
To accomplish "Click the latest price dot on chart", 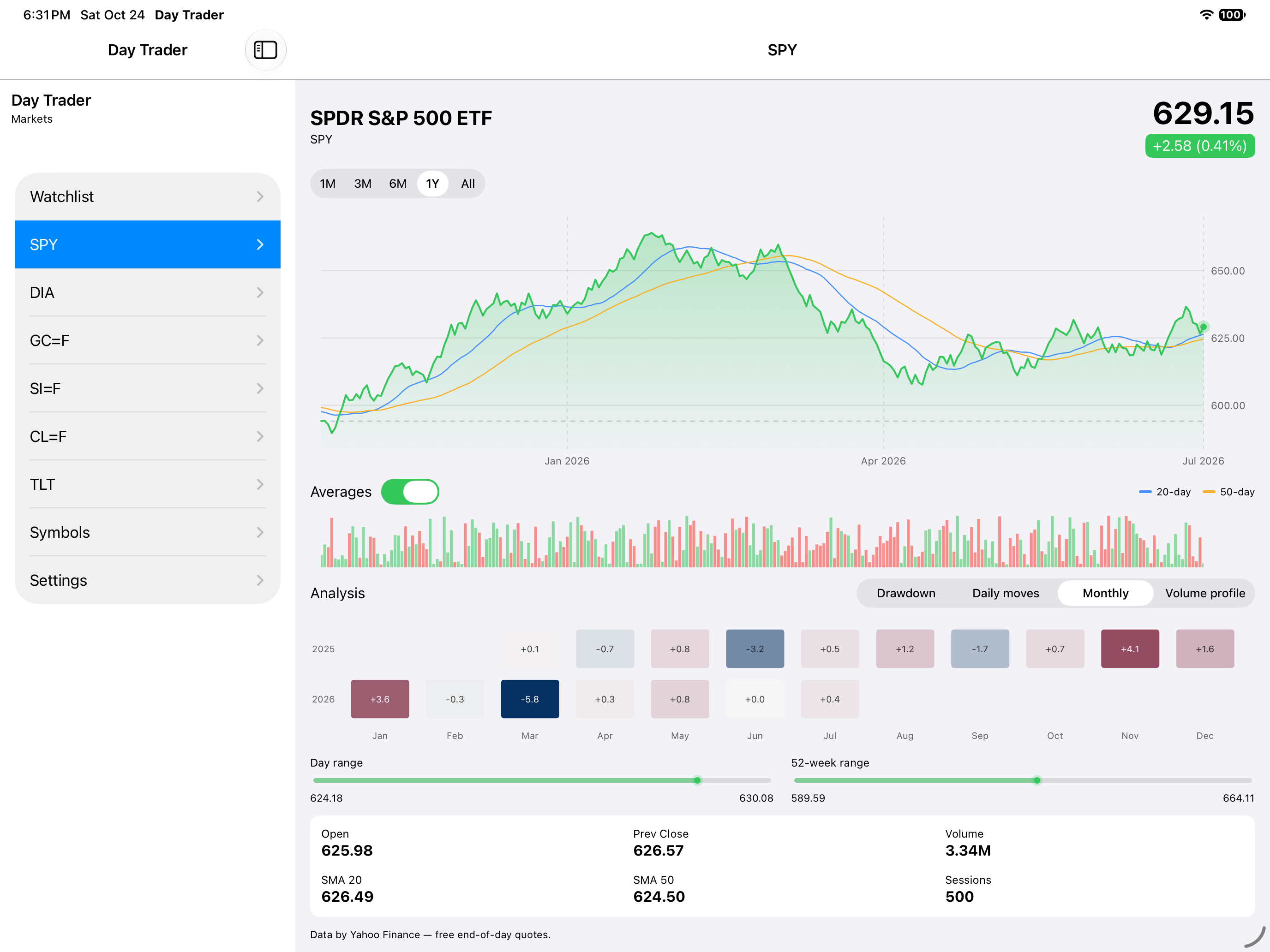I will pyautogui.click(x=1204, y=327).
